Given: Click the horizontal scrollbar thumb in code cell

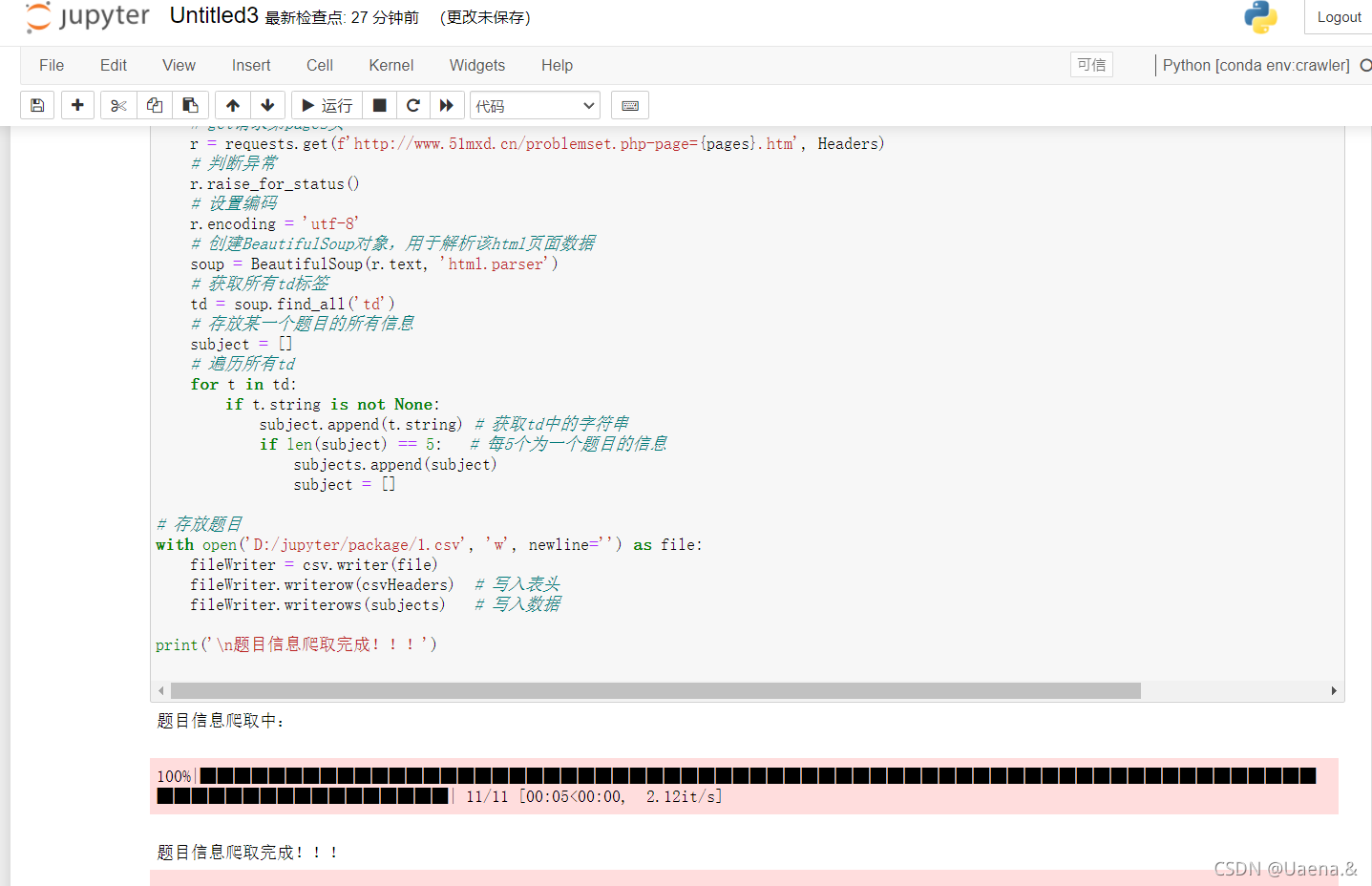Looking at the screenshot, I should [x=655, y=690].
